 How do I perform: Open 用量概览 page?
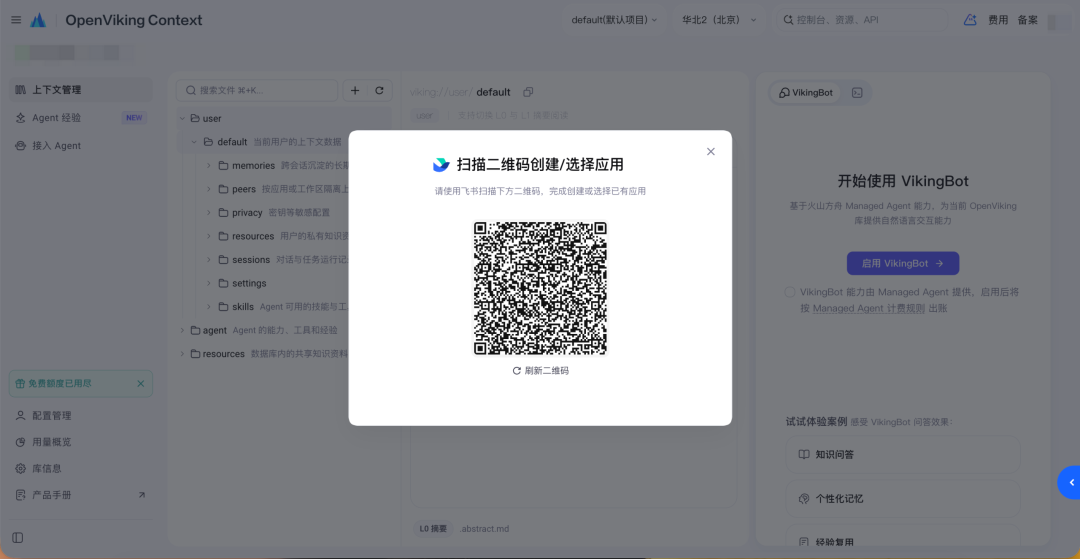pyautogui.click(x=81, y=442)
